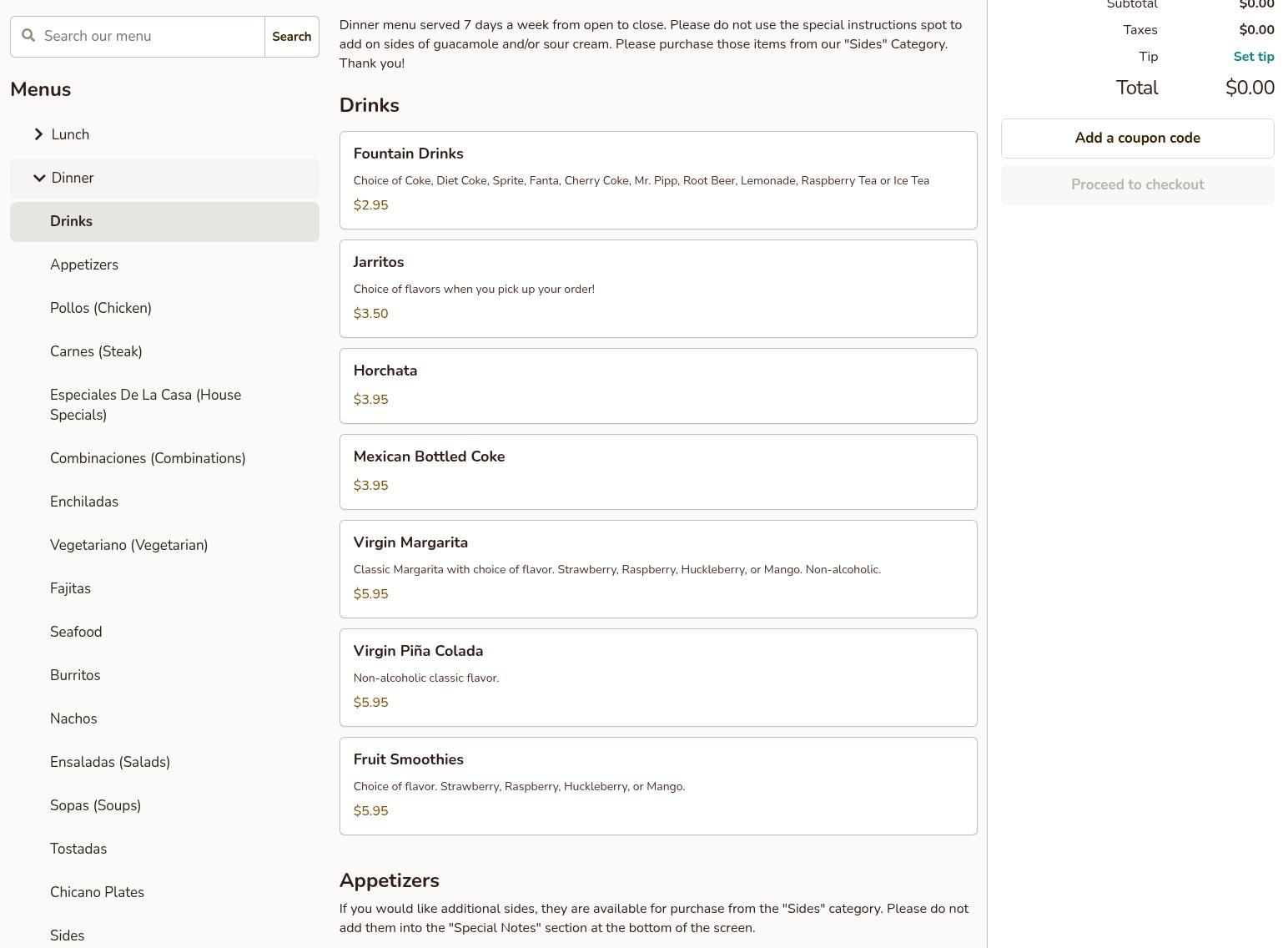This screenshot has width=1288, height=948.
Task: Go to Pollos (Chicken) category
Action: [101, 308]
